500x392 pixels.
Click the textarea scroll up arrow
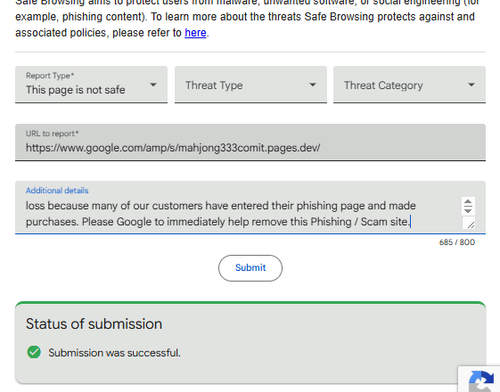click(x=468, y=202)
